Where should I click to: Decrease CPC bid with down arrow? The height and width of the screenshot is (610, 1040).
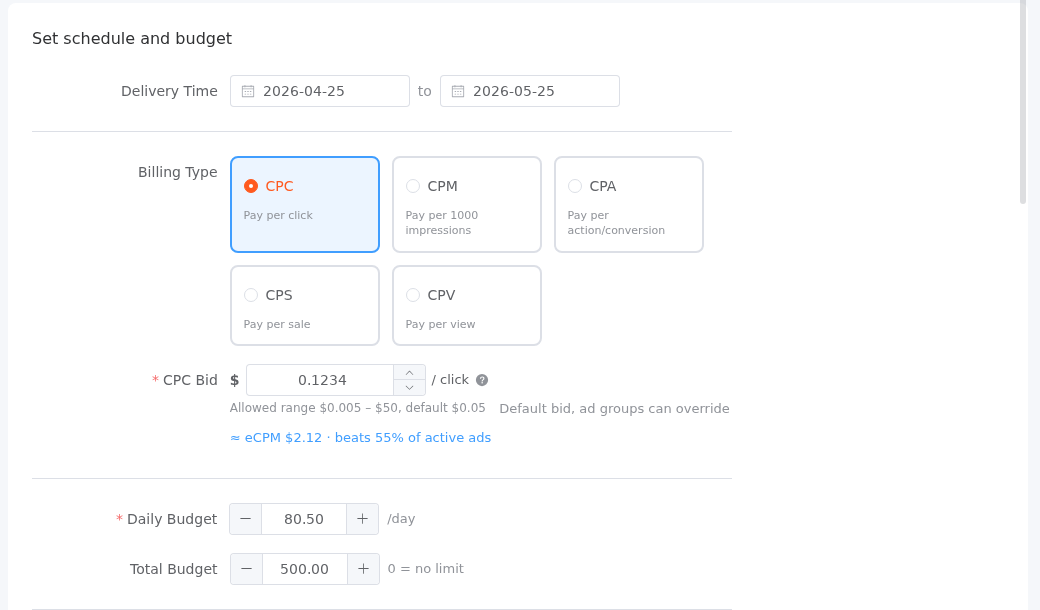tap(409, 388)
